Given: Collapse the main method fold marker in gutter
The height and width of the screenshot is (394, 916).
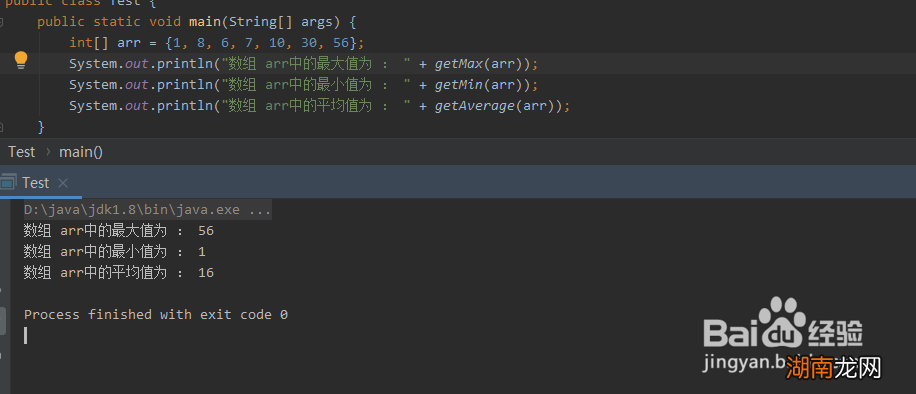Looking at the screenshot, I should point(2,22).
